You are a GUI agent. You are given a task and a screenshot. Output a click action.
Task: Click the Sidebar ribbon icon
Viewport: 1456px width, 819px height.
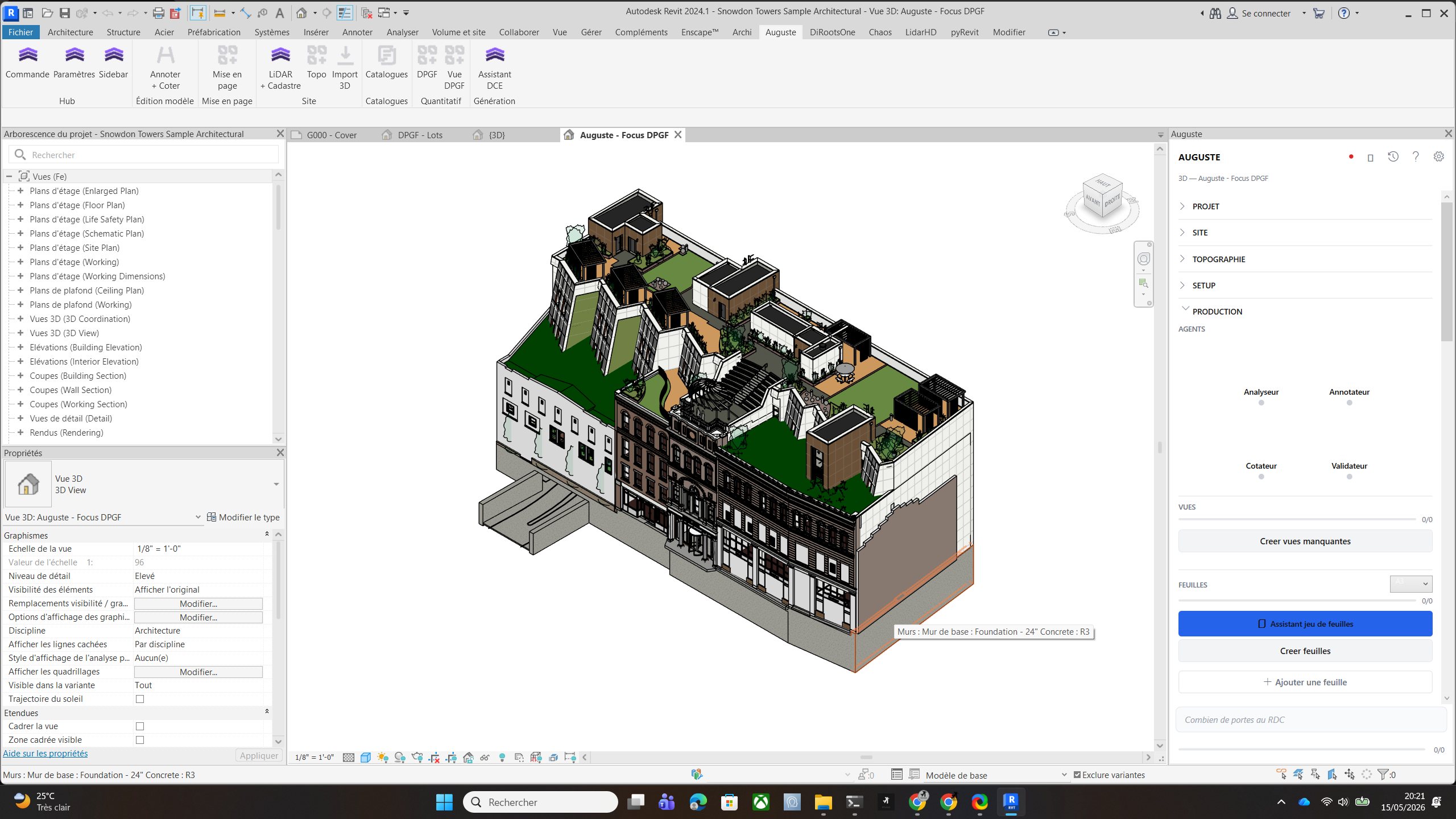[113, 63]
